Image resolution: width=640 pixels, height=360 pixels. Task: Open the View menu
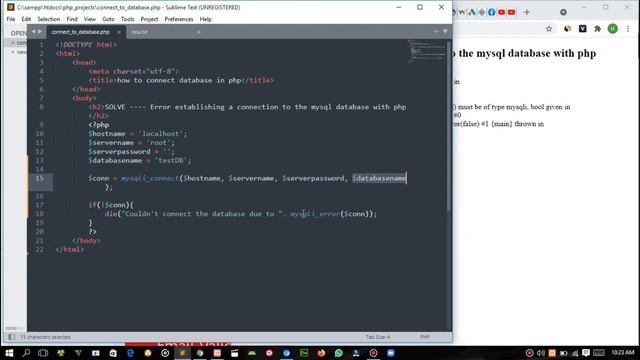point(89,19)
